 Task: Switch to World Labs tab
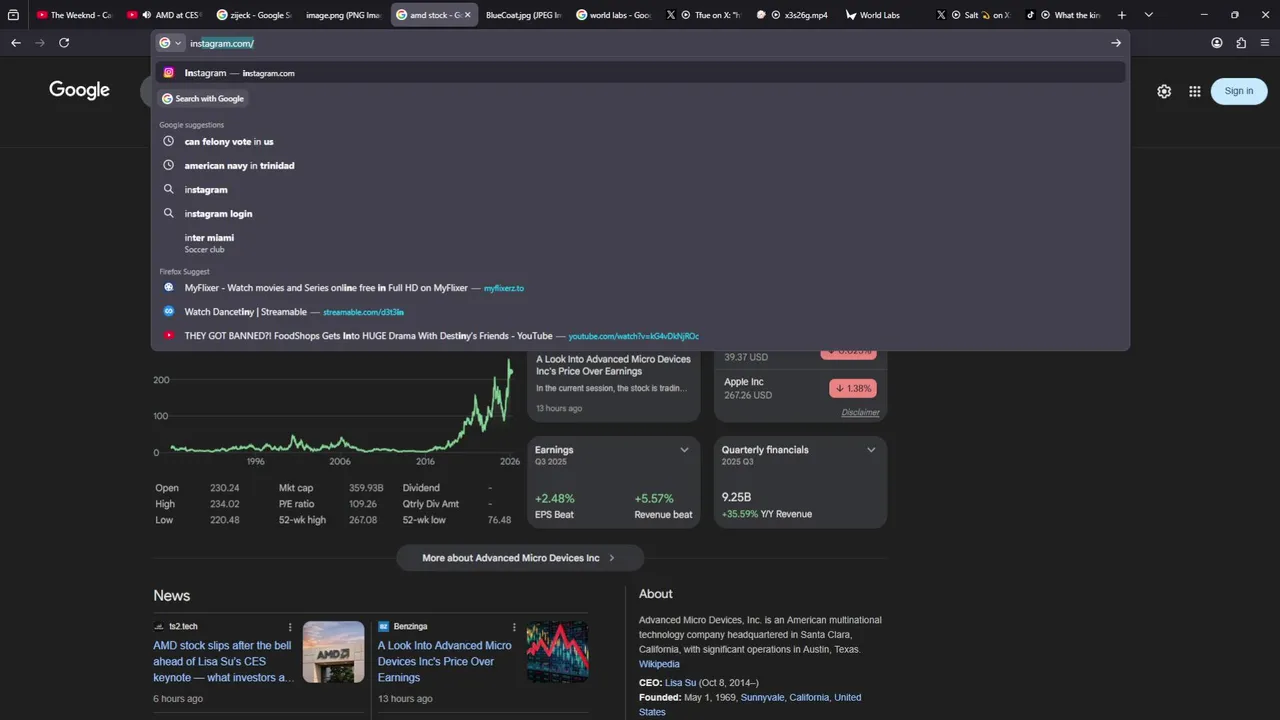coord(883,15)
